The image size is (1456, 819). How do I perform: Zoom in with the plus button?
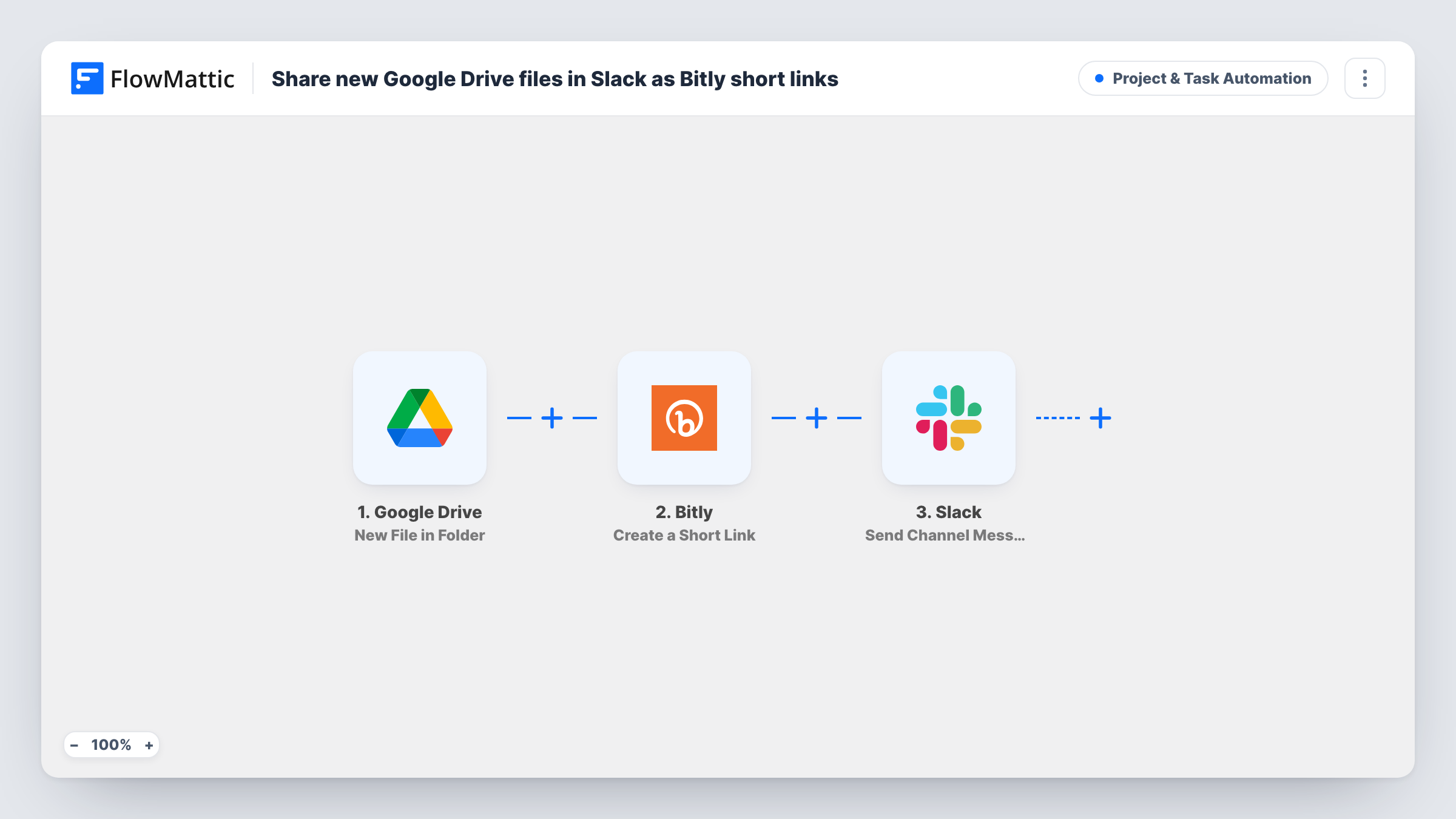tap(149, 745)
